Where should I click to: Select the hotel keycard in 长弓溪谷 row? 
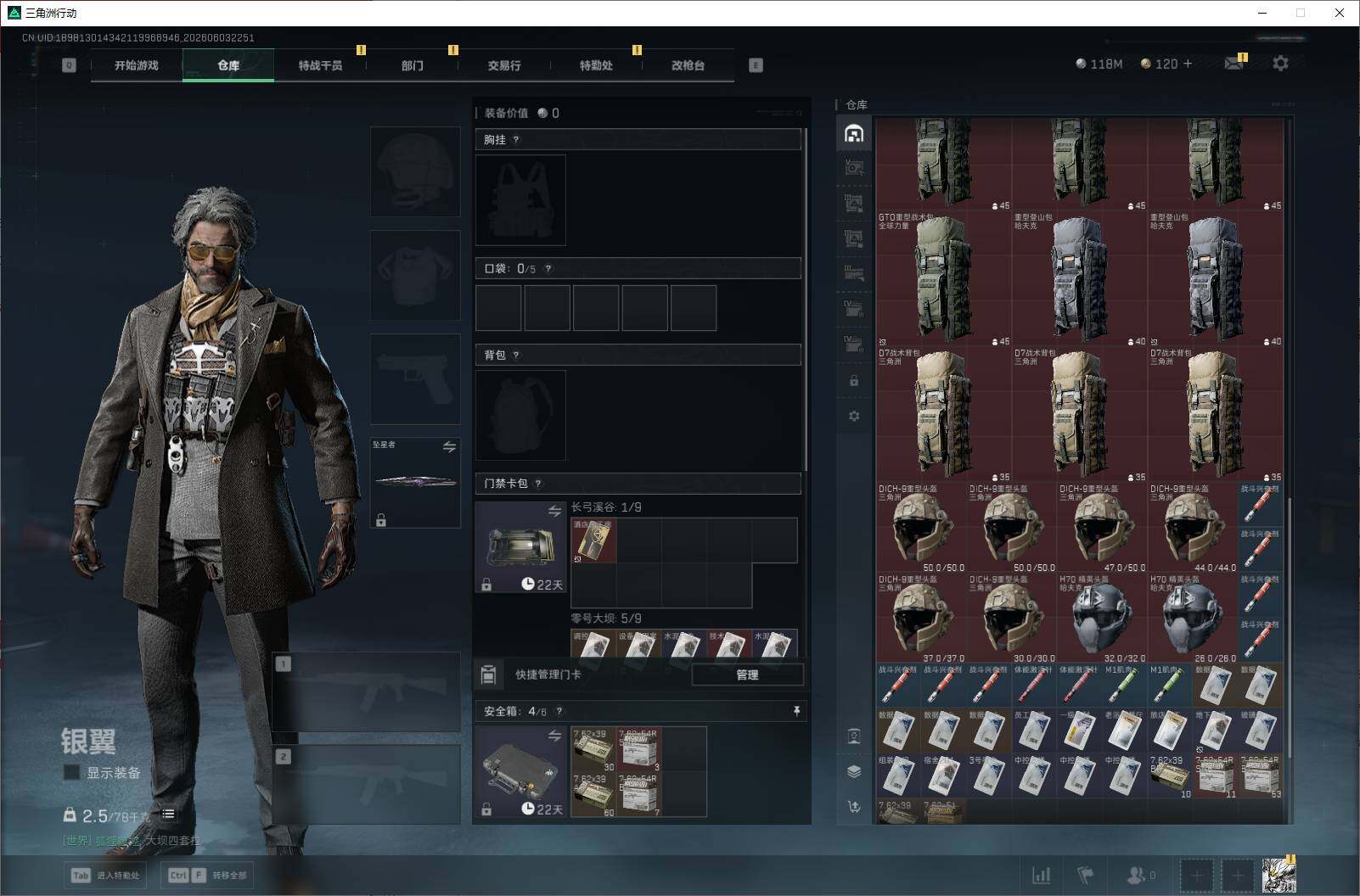click(593, 540)
